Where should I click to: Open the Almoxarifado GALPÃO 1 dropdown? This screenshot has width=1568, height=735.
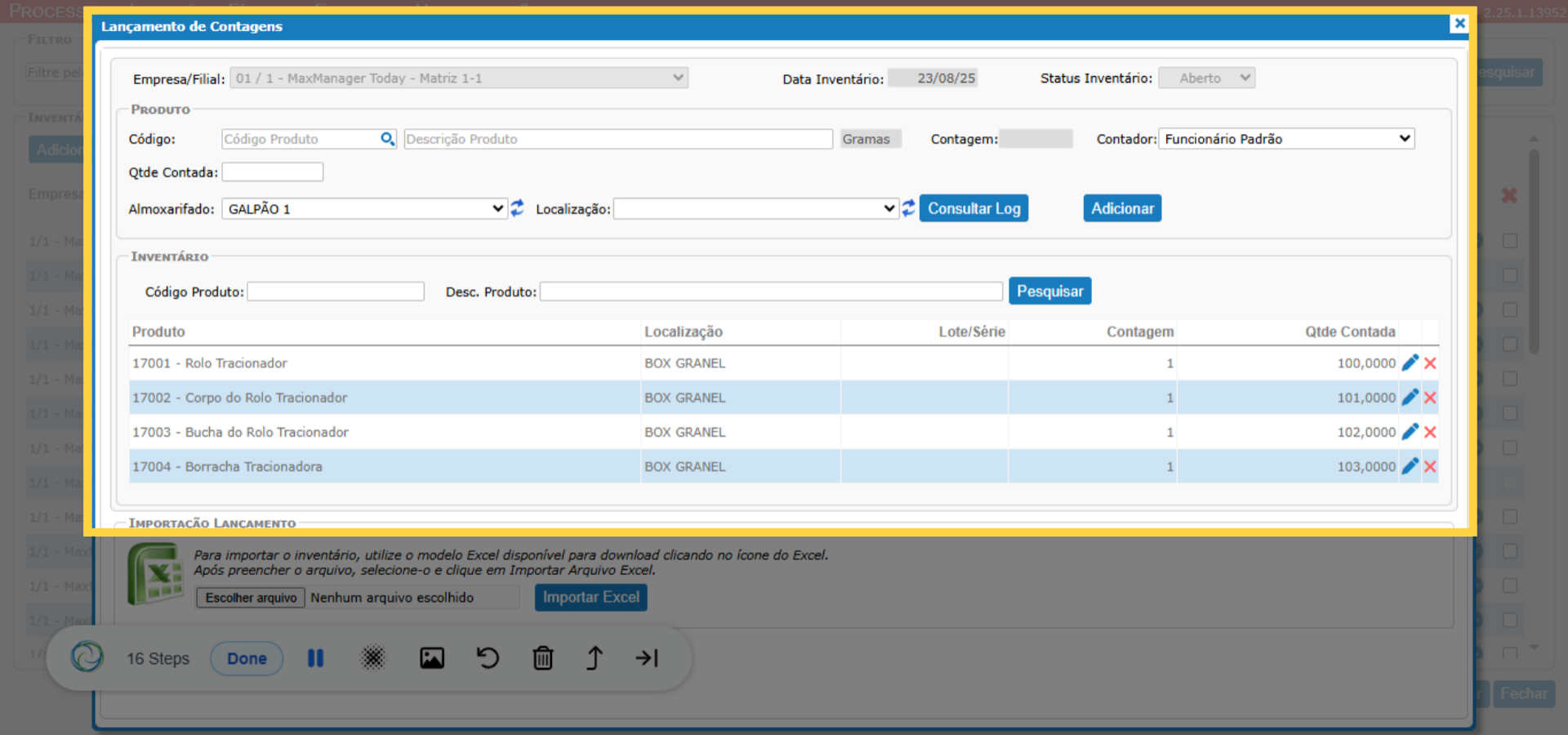pyautogui.click(x=364, y=209)
